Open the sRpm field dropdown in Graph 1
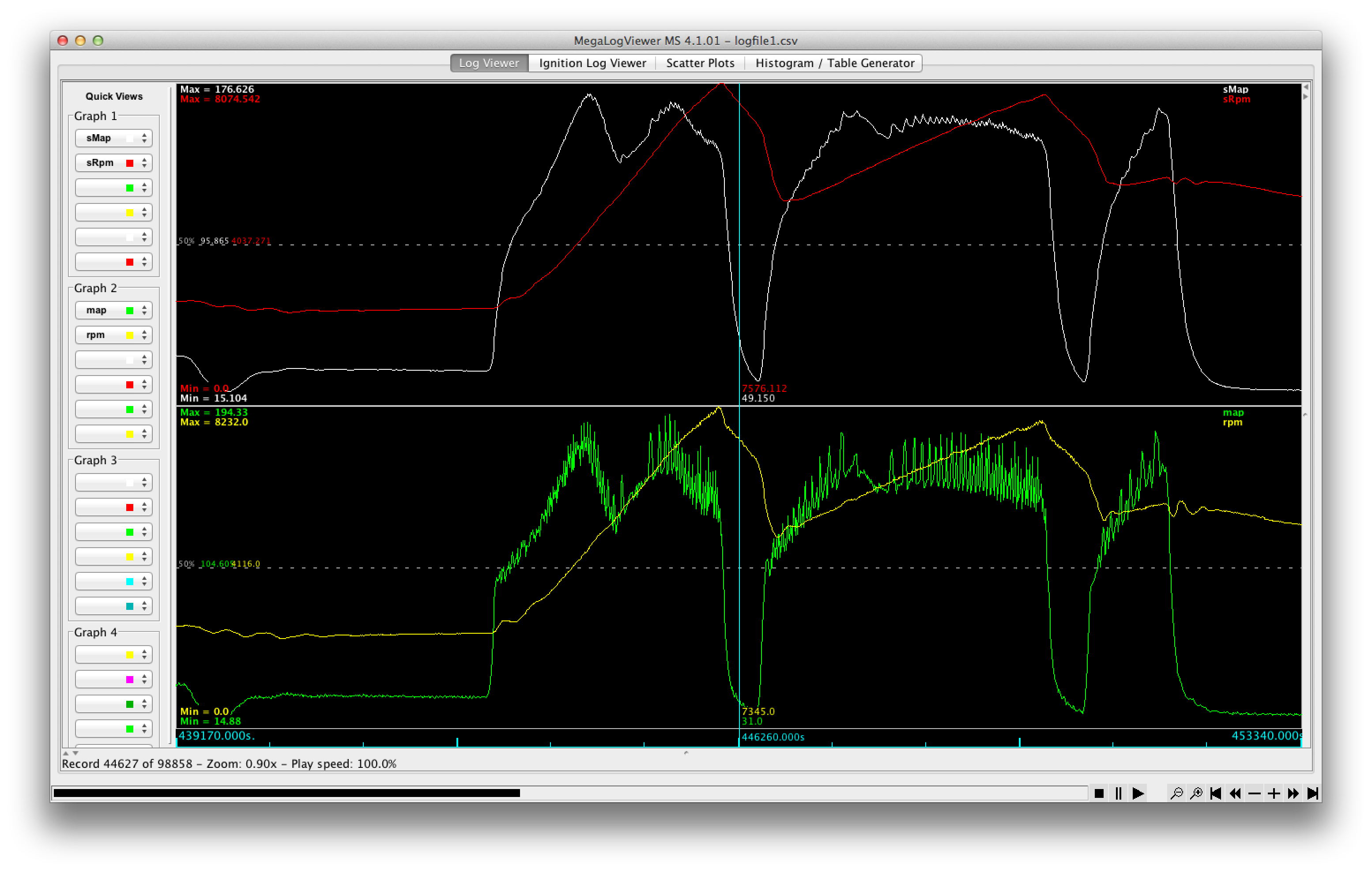 point(113,163)
